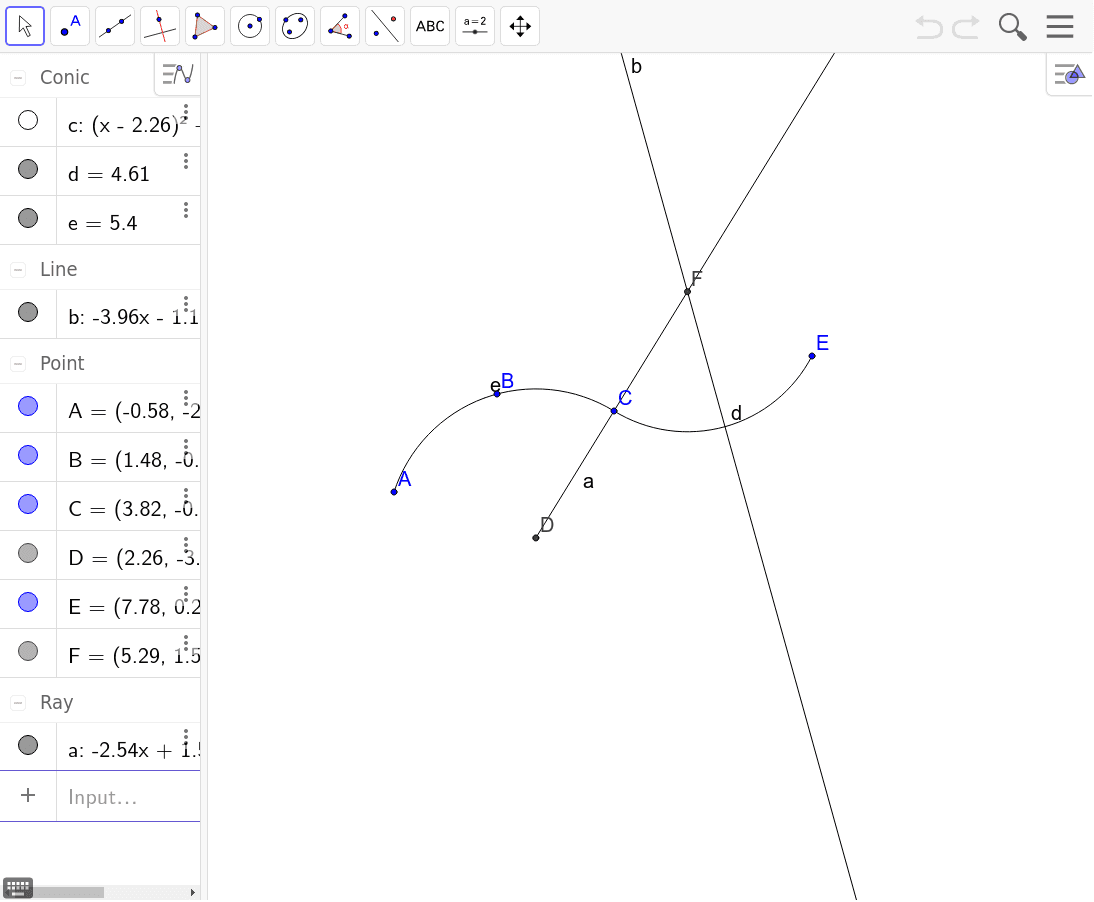Image resolution: width=1094 pixels, height=902 pixels.
Task: Click the 'e = 5.4' entry text
Action: point(103,223)
